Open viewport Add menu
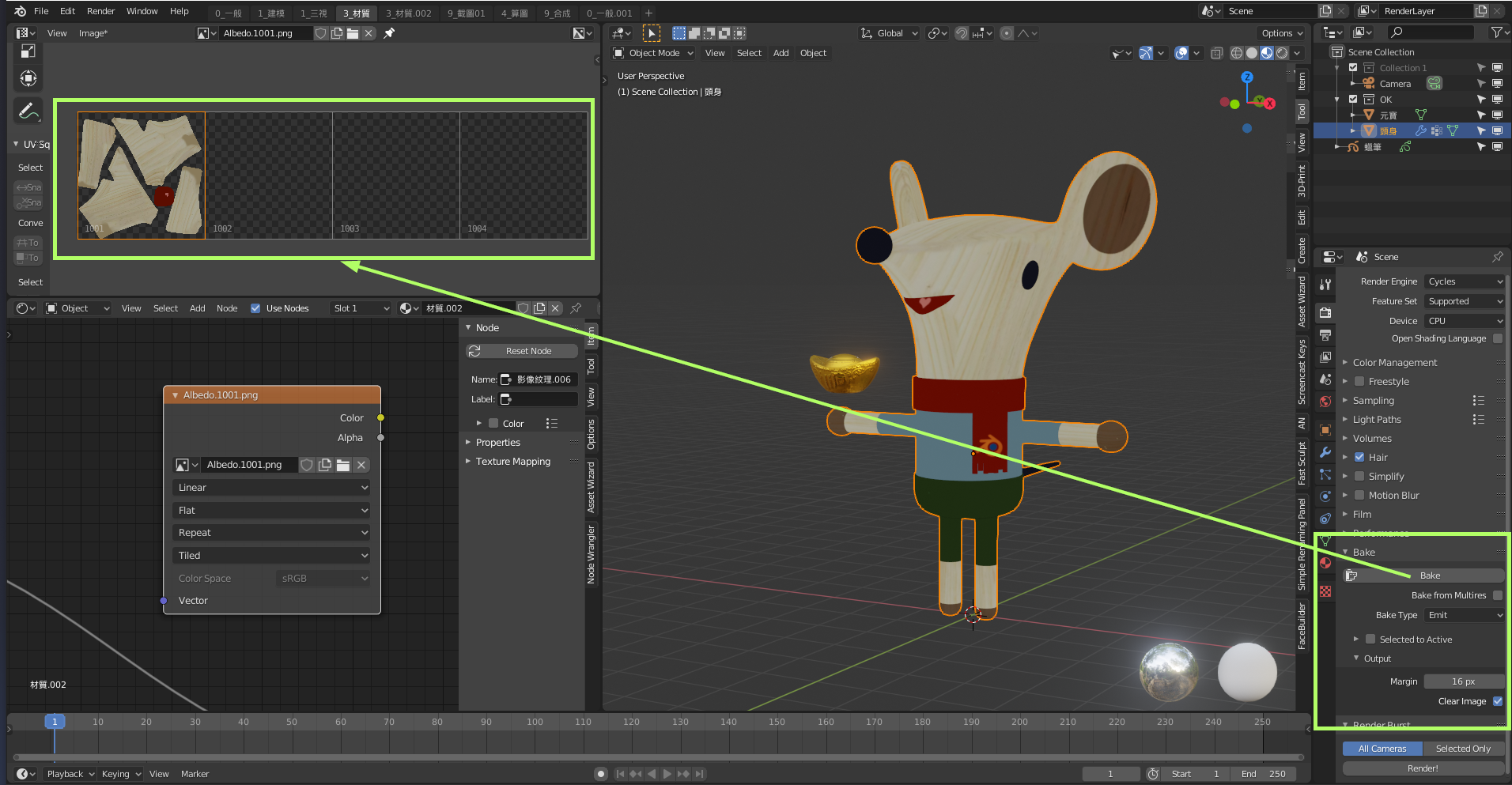 tap(781, 53)
